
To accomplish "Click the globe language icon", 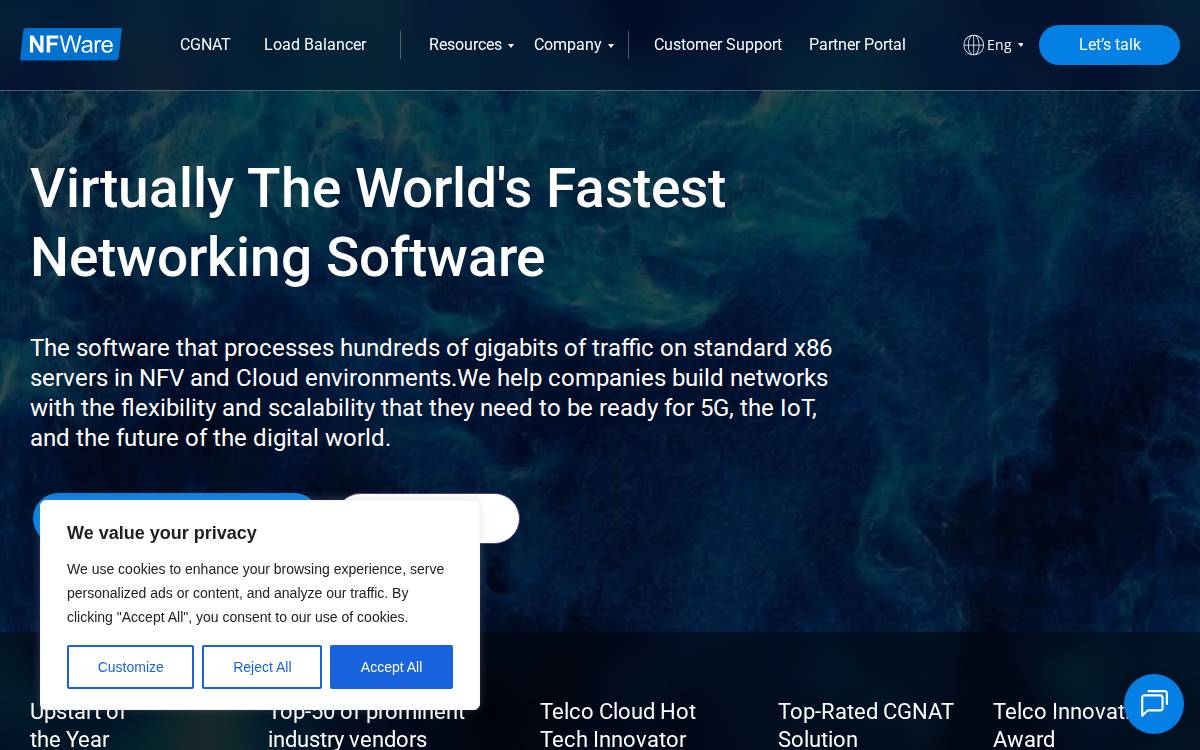I will pyautogui.click(x=973, y=45).
